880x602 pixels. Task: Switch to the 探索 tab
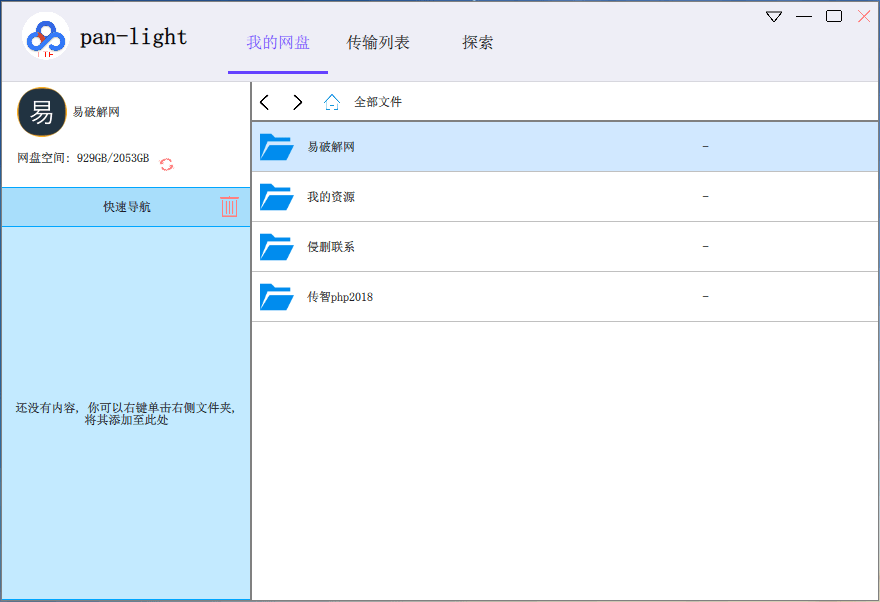pyautogui.click(x=477, y=43)
